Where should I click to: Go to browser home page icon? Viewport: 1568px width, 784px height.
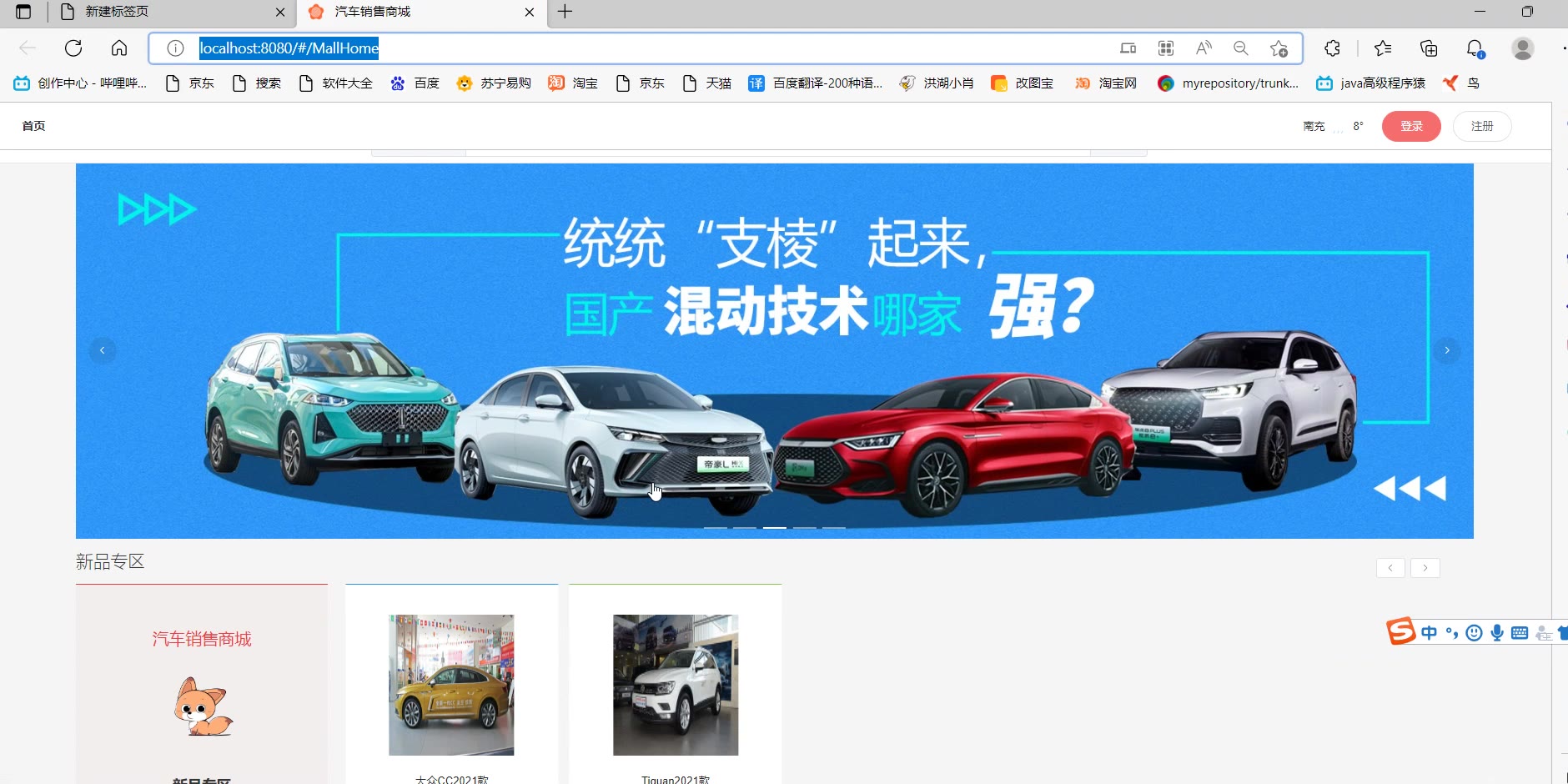(x=119, y=48)
